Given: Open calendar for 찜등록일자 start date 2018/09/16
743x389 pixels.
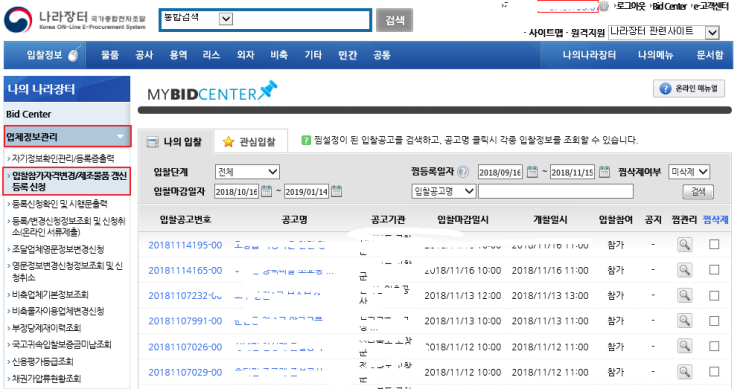Looking at the screenshot, I should 533,172.
